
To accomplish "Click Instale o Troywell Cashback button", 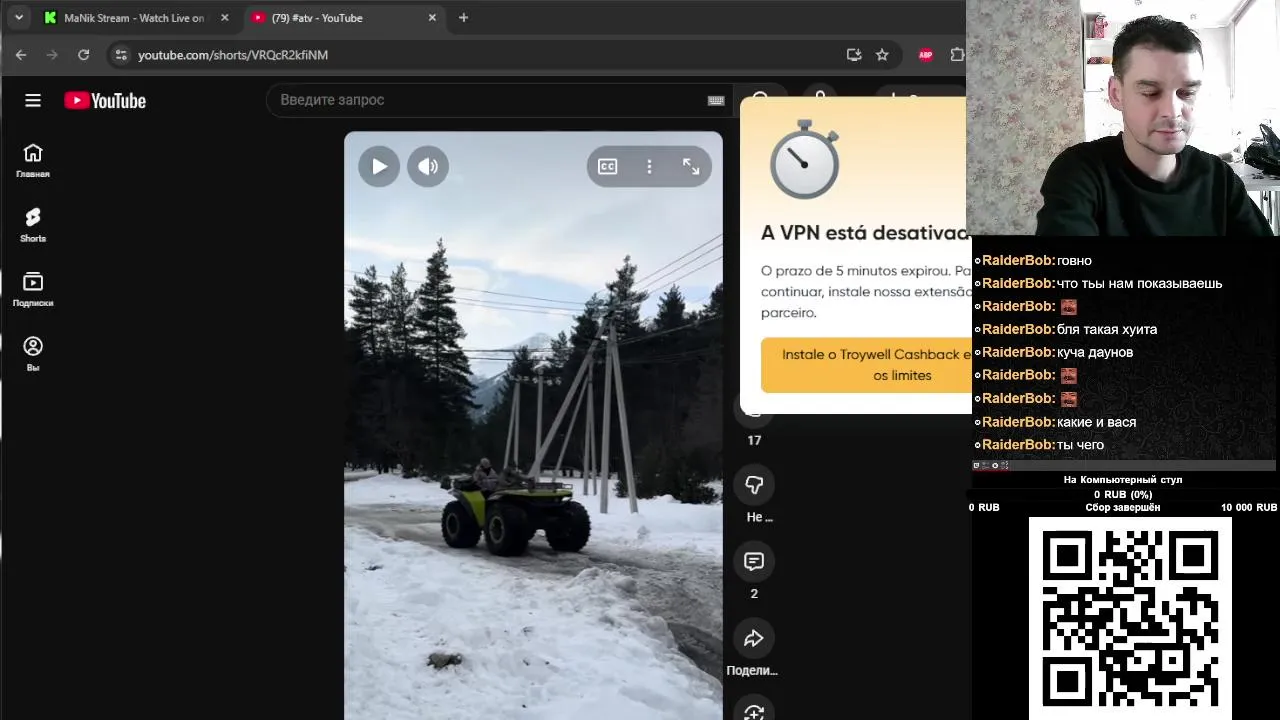I will pos(866,365).
